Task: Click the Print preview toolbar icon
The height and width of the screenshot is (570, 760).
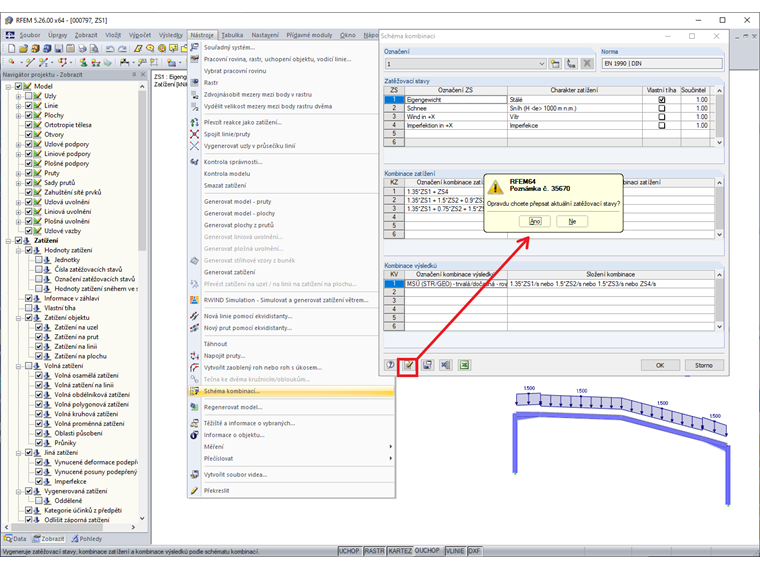Action: coord(94,48)
